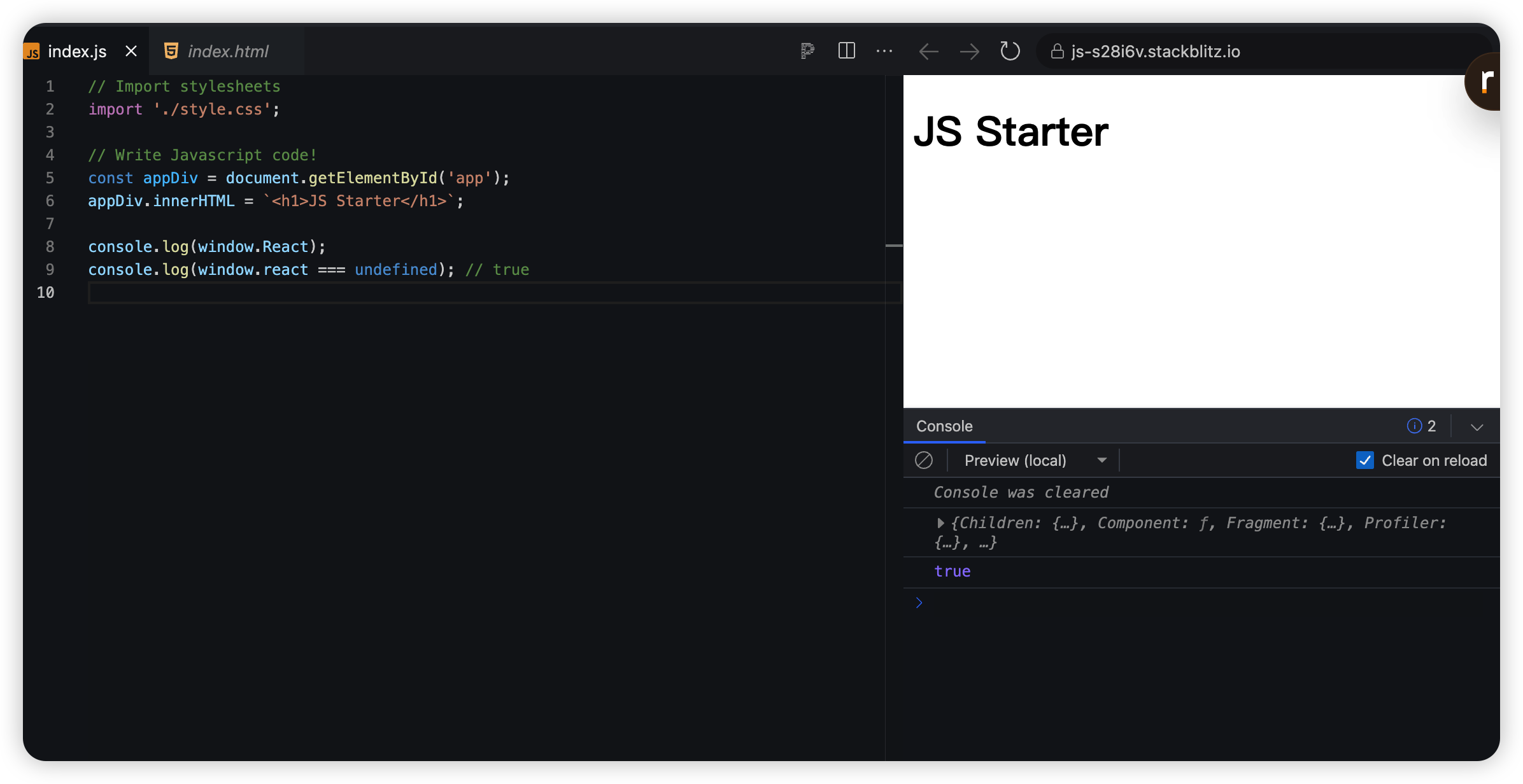
Task: Close the index.js tab
Action: pos(131,51)
